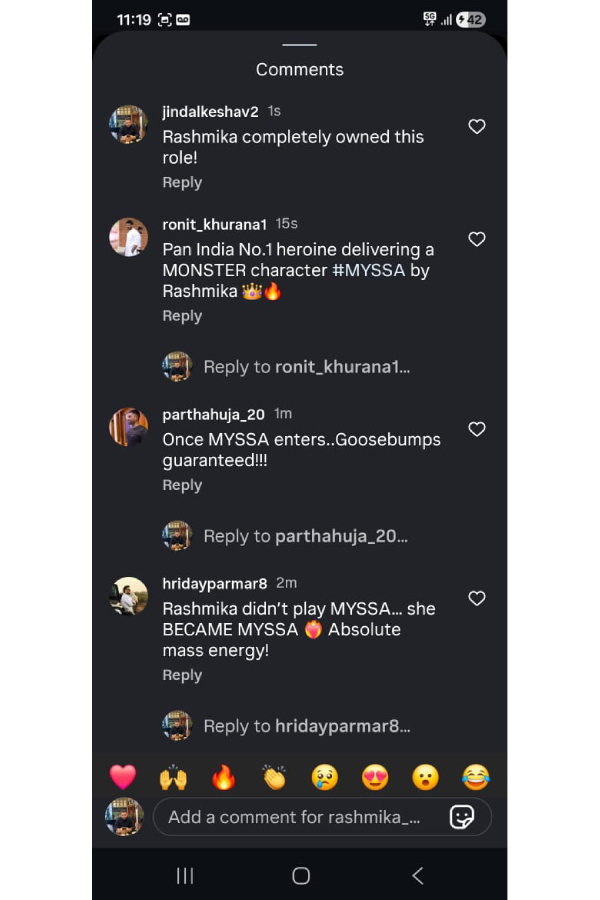Like hridayparmar8's comment with the heart
This screenshot has height=900, width=600.
tap(477, 598)
